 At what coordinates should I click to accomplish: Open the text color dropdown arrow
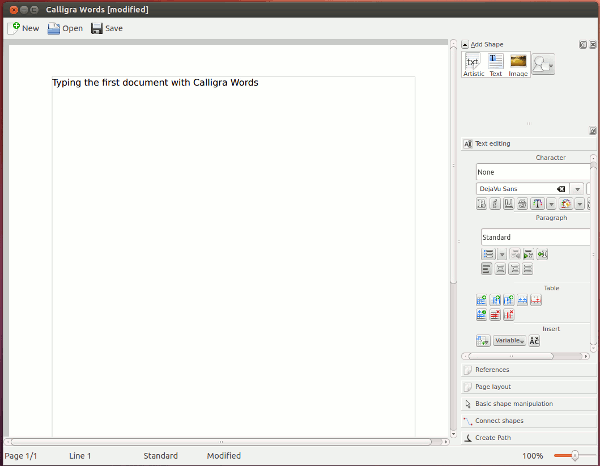tap(551, 204)
